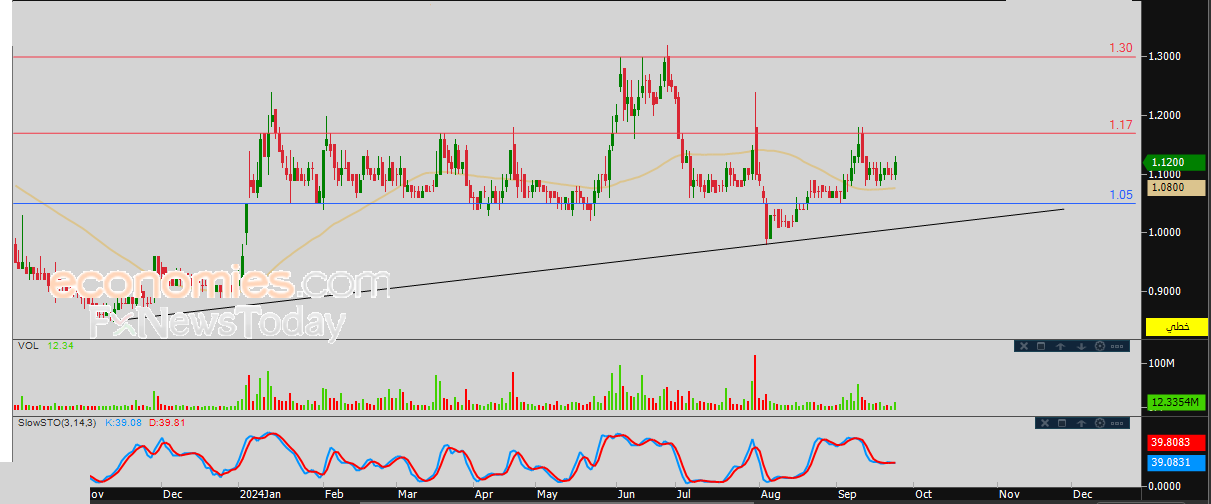Close the VOL indicator panel
1211x504 pixels.
(1024, 346)
